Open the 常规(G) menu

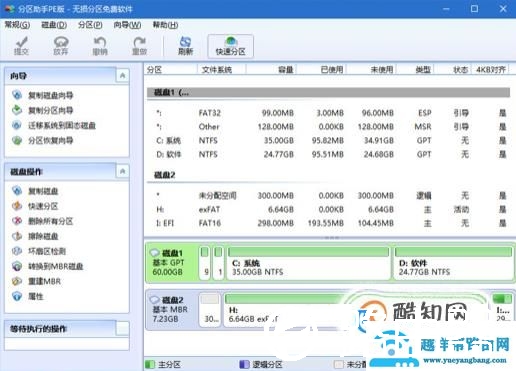coord(17,25)
